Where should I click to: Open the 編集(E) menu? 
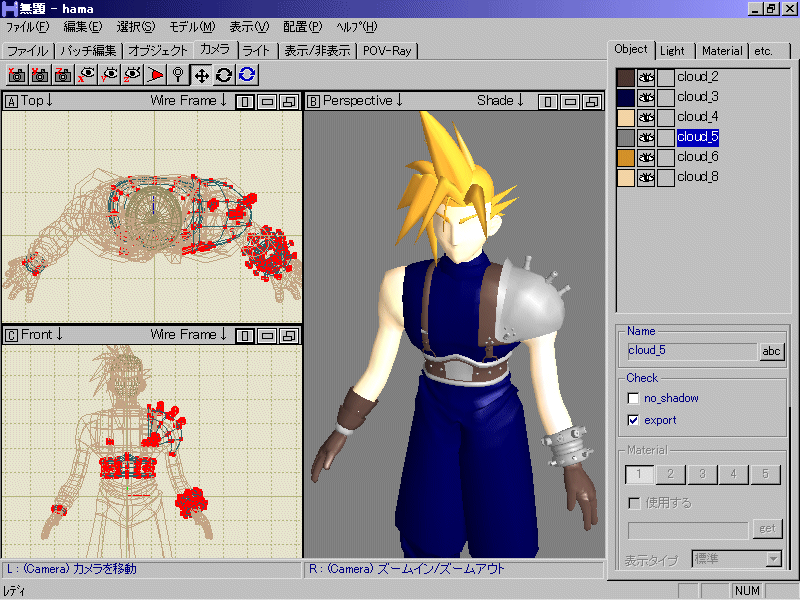click(83, 27)
